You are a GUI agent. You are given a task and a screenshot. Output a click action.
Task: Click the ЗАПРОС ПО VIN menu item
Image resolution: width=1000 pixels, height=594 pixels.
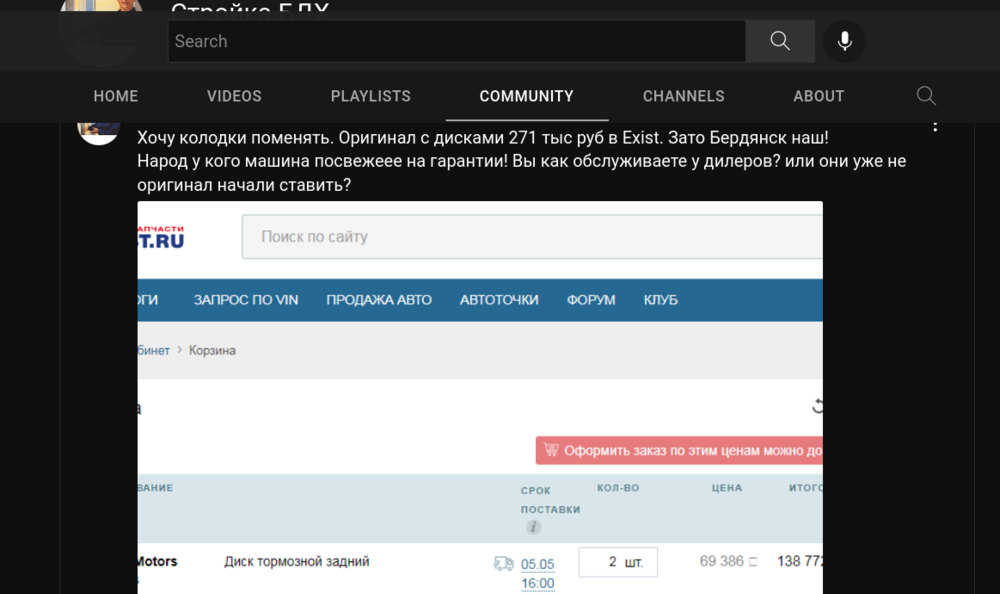point(246,300)
